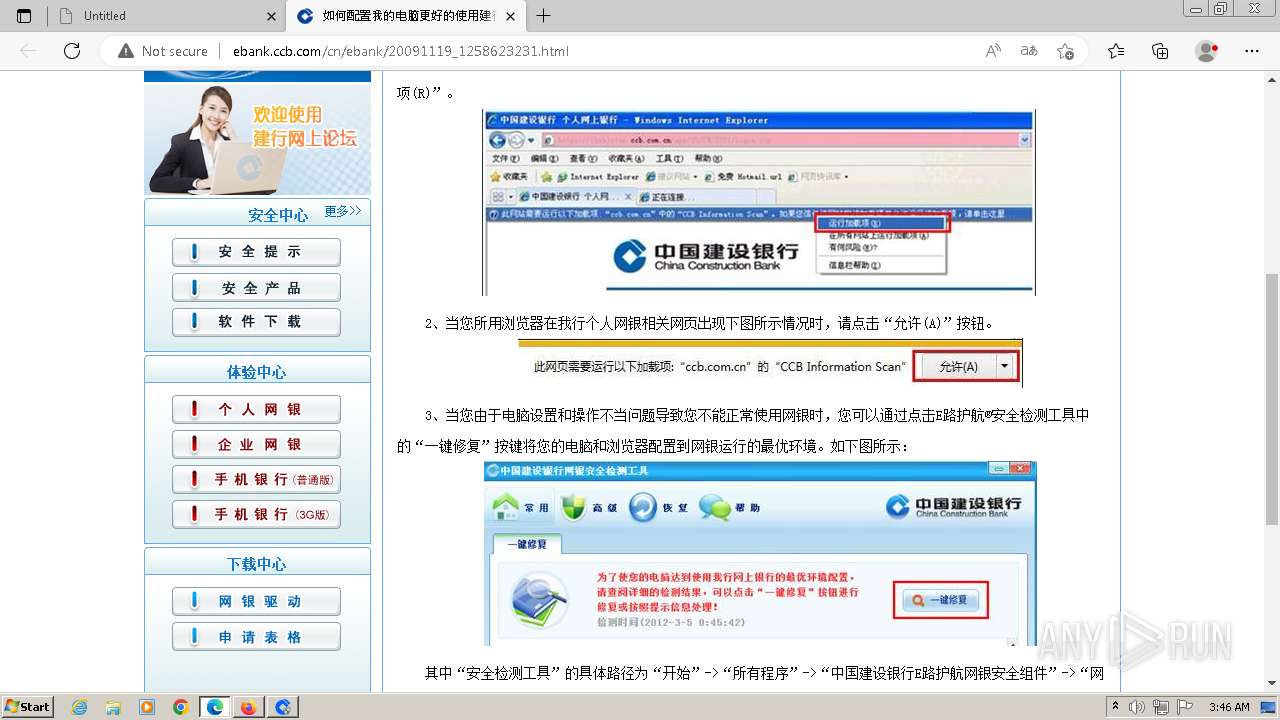Click the Internet Explorer add-on screenshot image
This screenshot has height=720, width=1280.
tap(759, 202)
